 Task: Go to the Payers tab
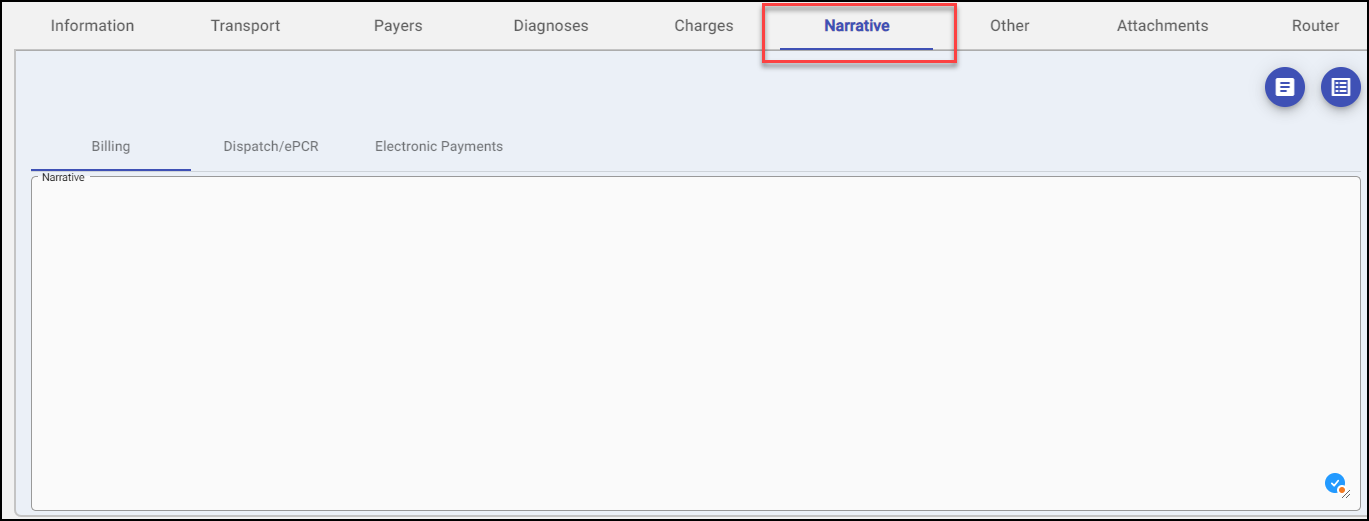pyautogui.click(x=398, y=26)
